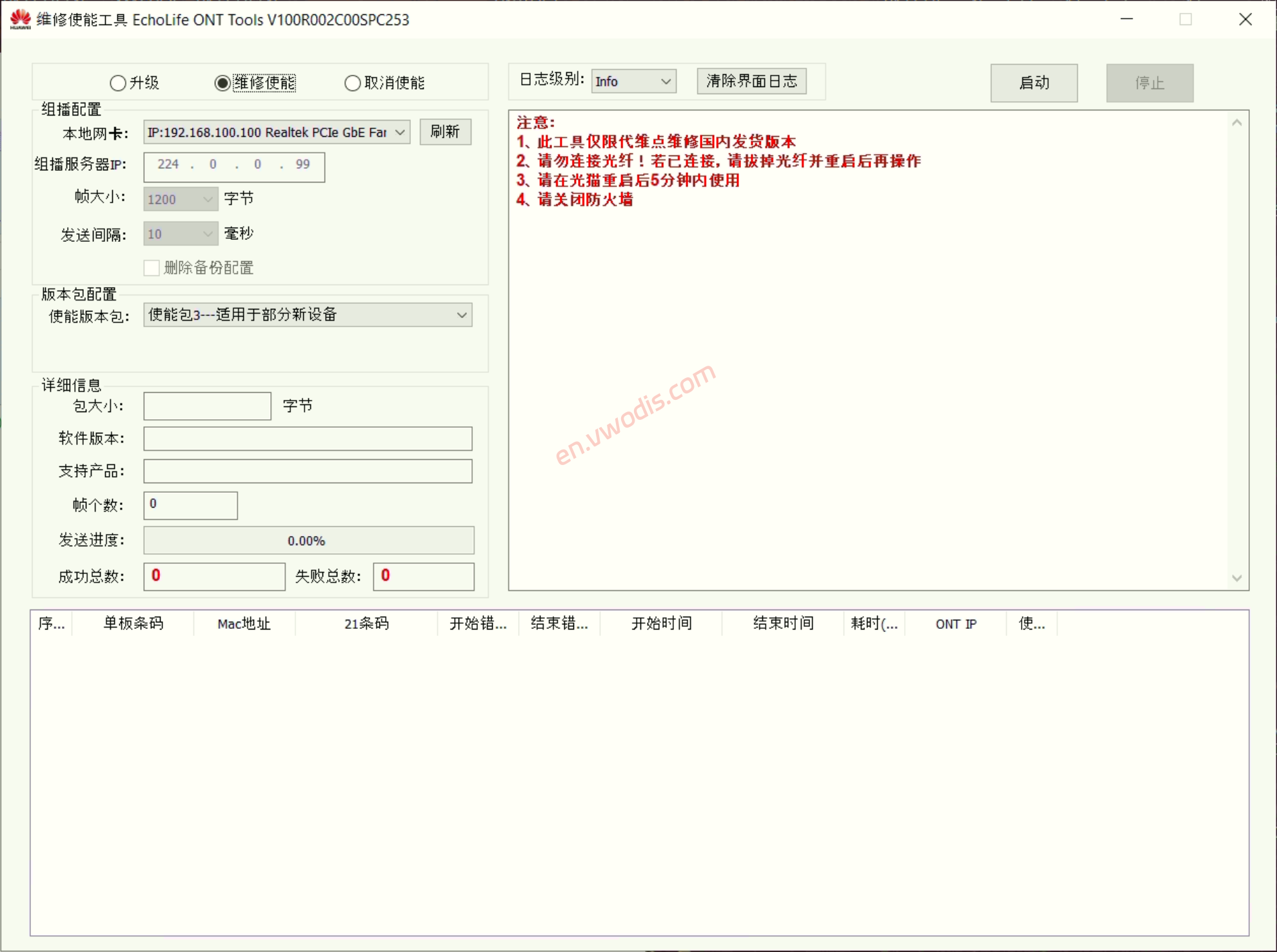The image size is (1277, 952).
Task: Sort by 21条码 column header
Action: coord(366,624)
